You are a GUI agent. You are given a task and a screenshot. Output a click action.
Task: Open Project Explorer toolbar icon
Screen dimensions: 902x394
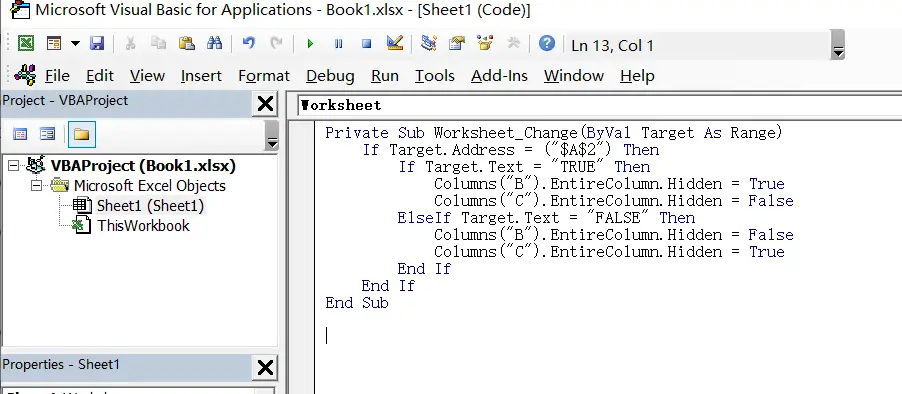(429, 44)
